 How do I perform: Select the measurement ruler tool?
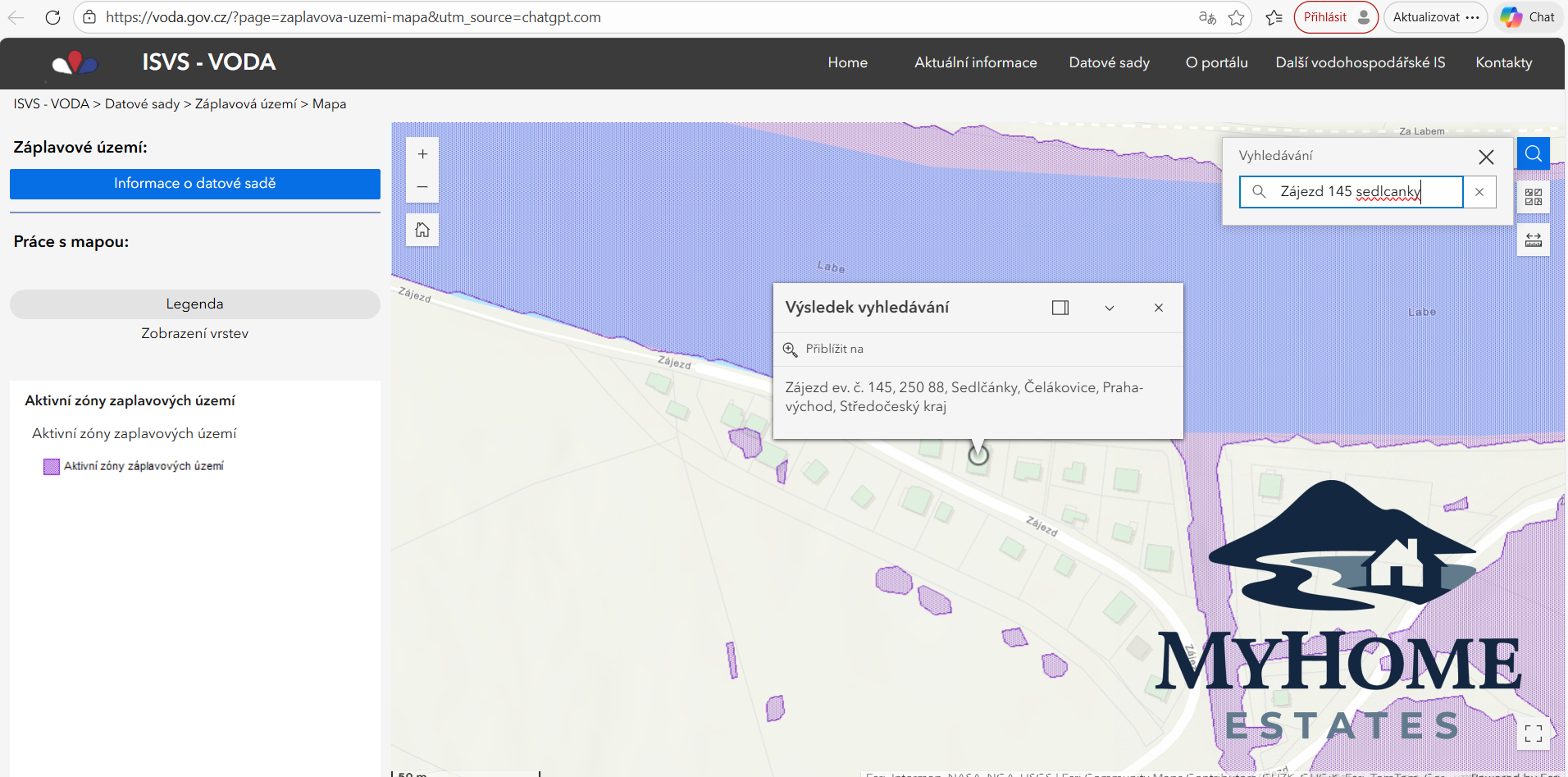[x=1533, y=240]
